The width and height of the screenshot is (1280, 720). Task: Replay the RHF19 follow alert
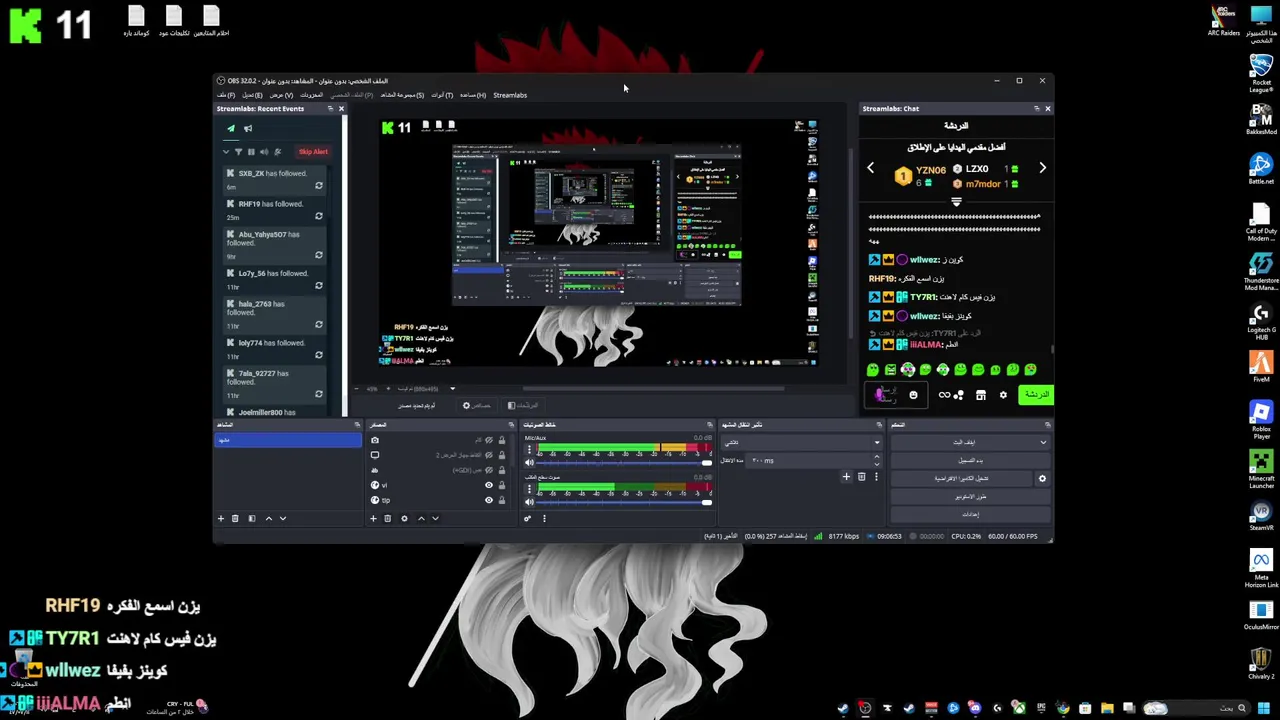pos(319,216)
